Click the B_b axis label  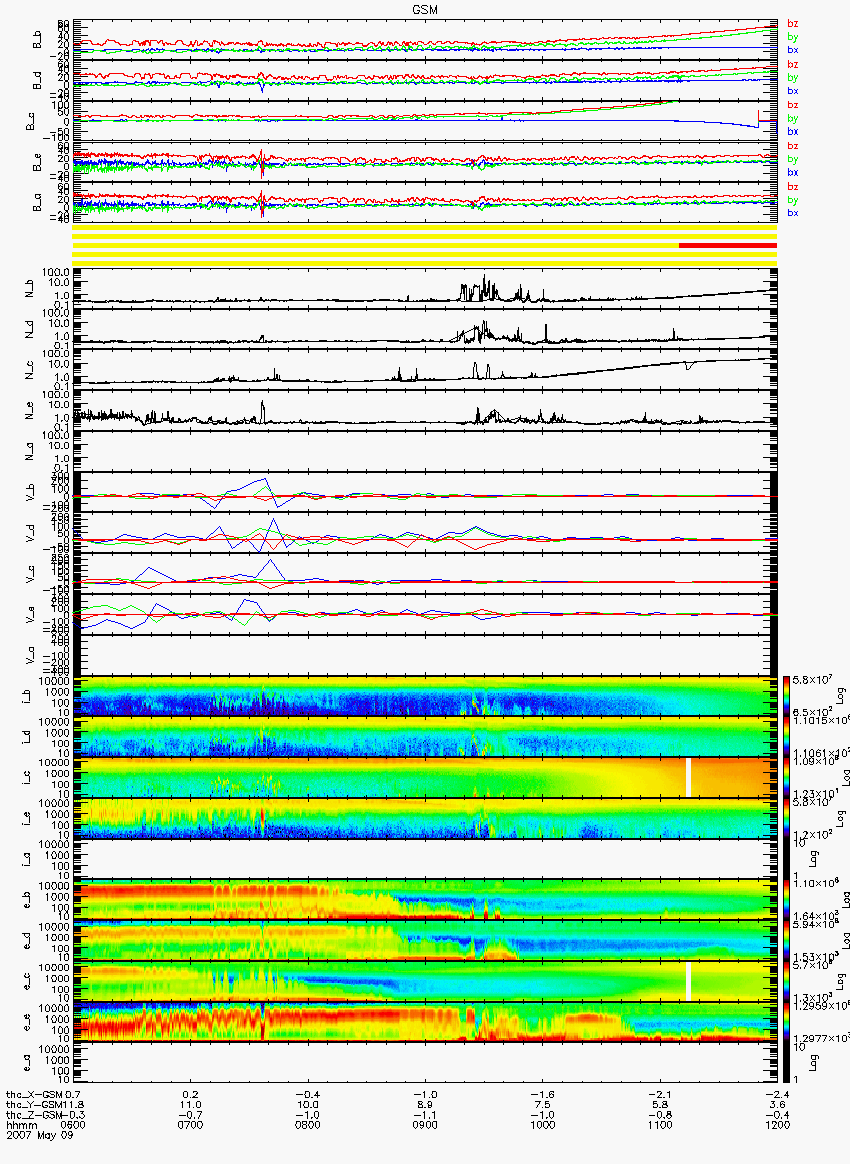pos(37,40)
